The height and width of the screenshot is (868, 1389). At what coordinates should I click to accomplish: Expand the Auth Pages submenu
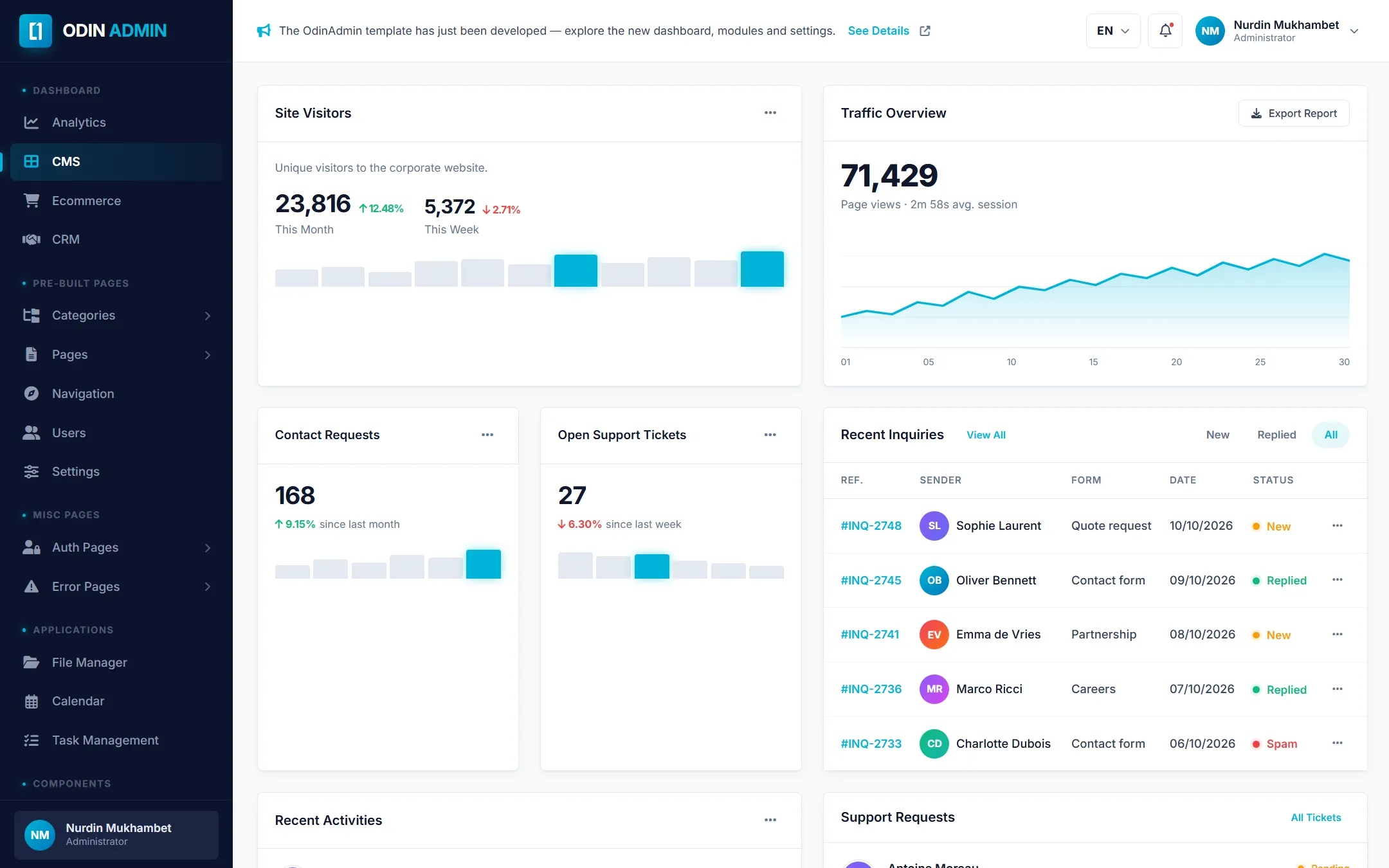207,548
